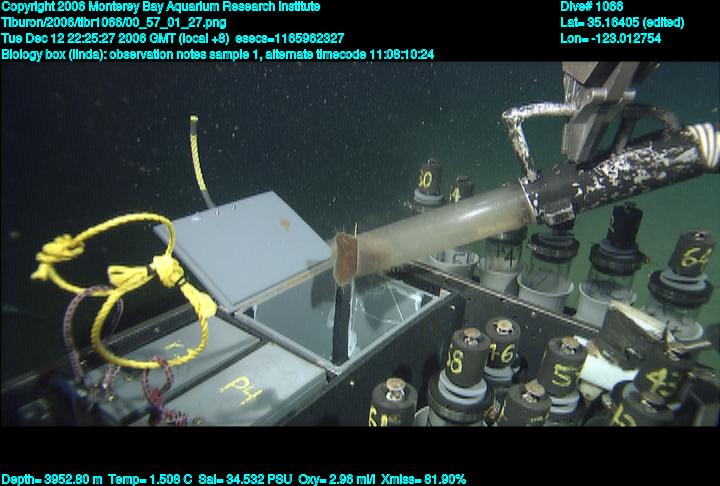Image resolution: width=720 pixels, height=486 pixels.
Task: Click the Biology box (linda) observation notes line
Action: pyautogui.click(x=218, y=55)
